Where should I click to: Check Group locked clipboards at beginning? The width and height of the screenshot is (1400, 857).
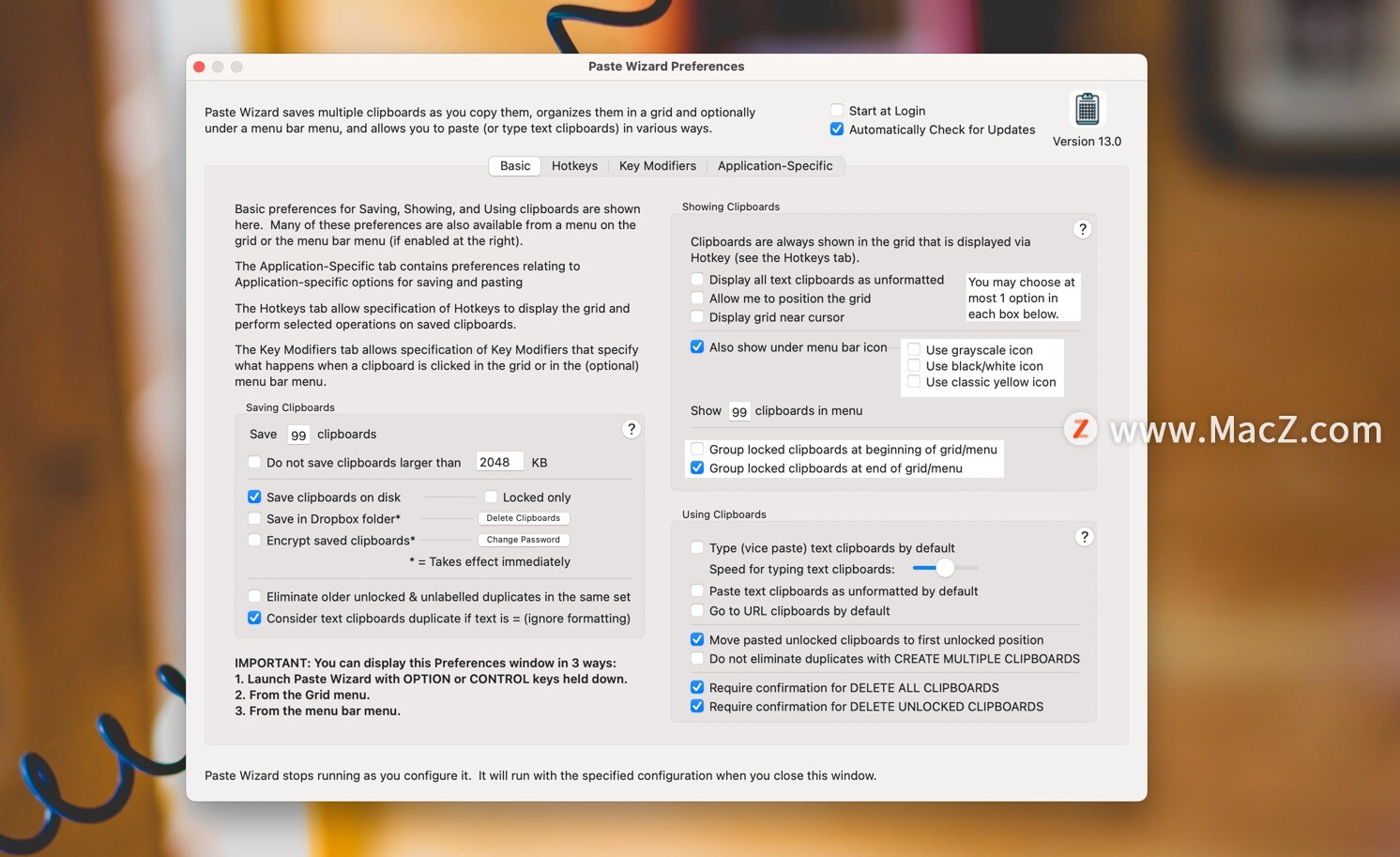[697, 449]
